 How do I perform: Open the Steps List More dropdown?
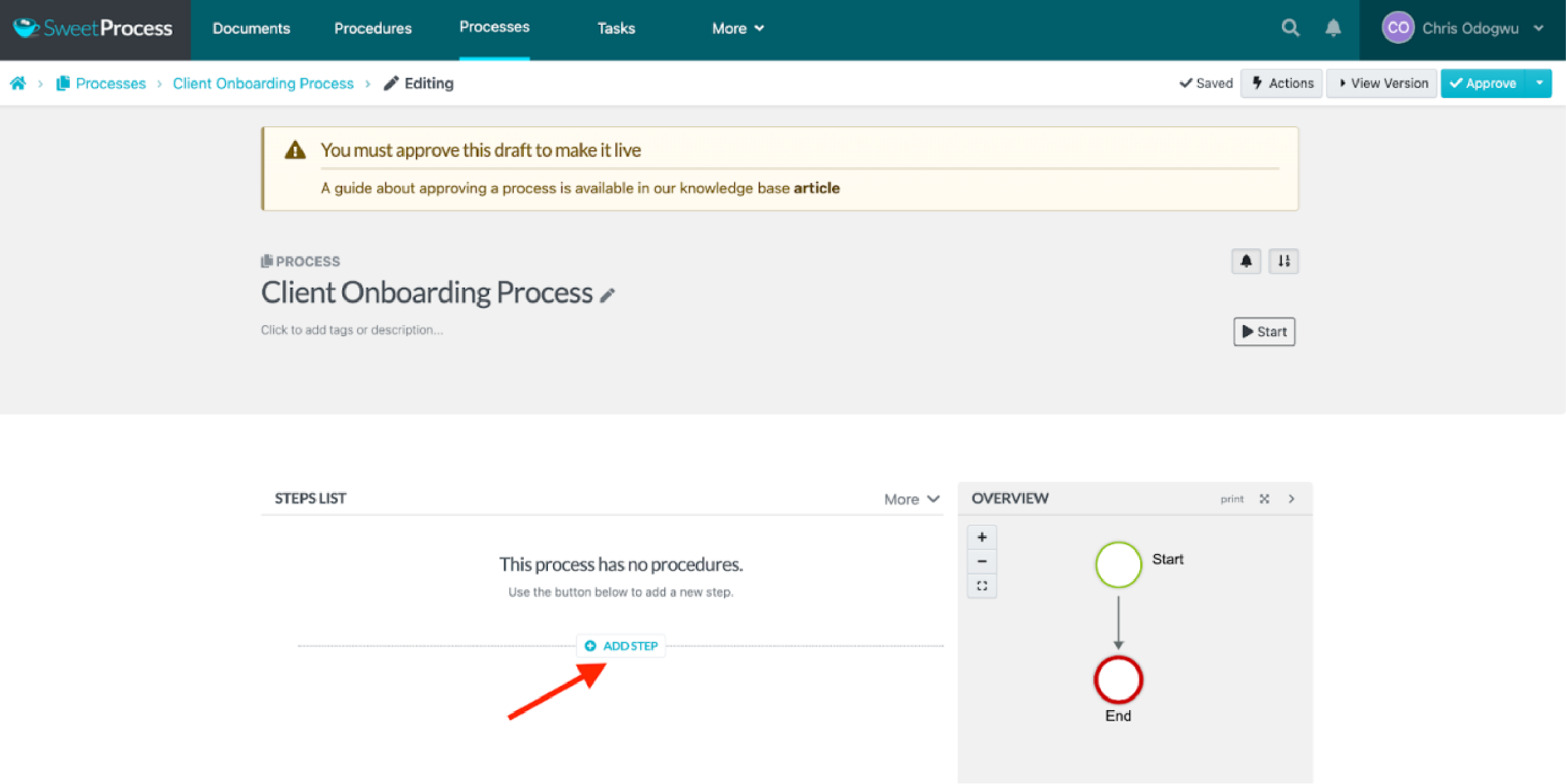(912, 499)
